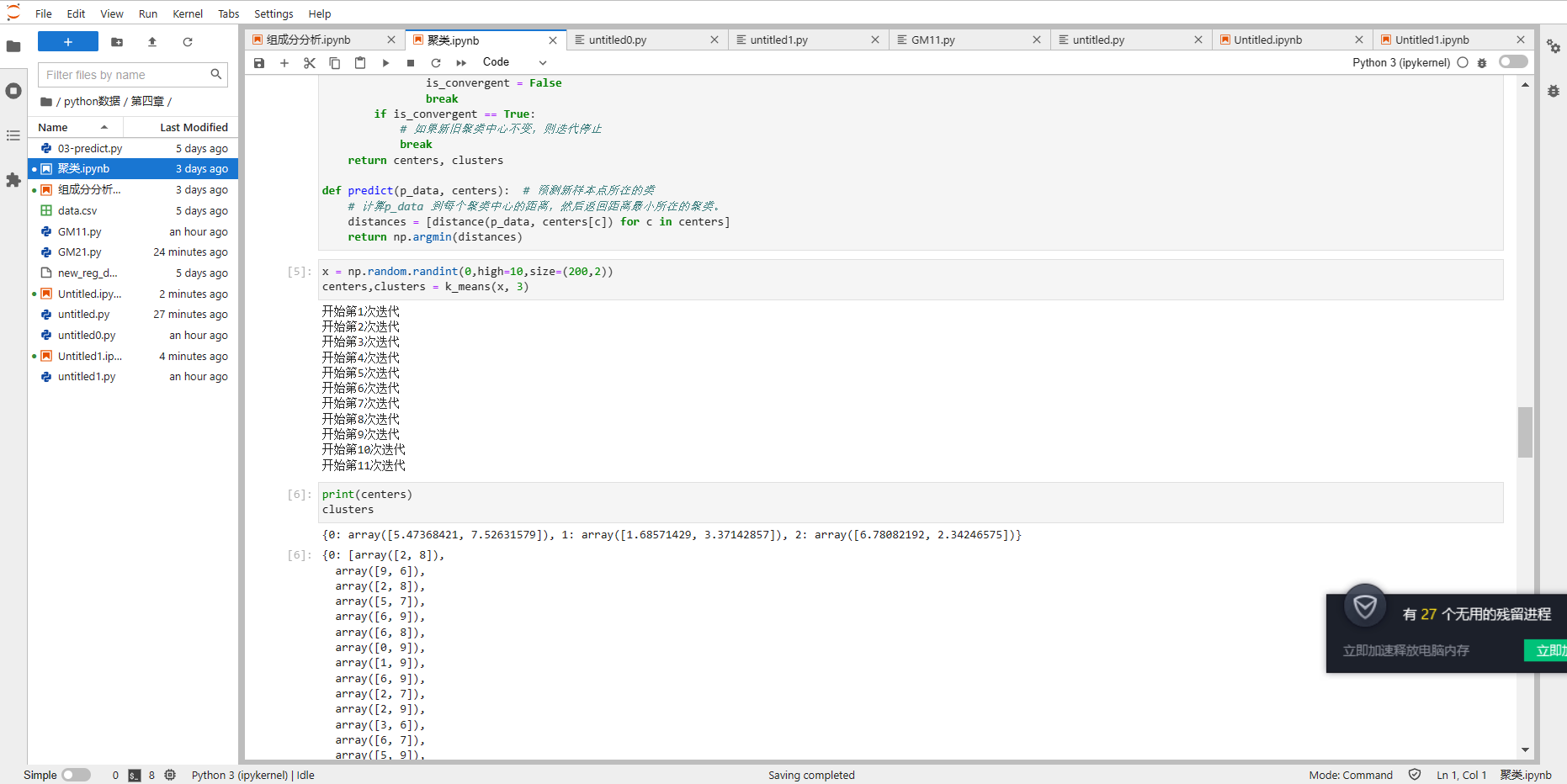Open the Kernel menu

pyautogui.click(x=188, y=13)
